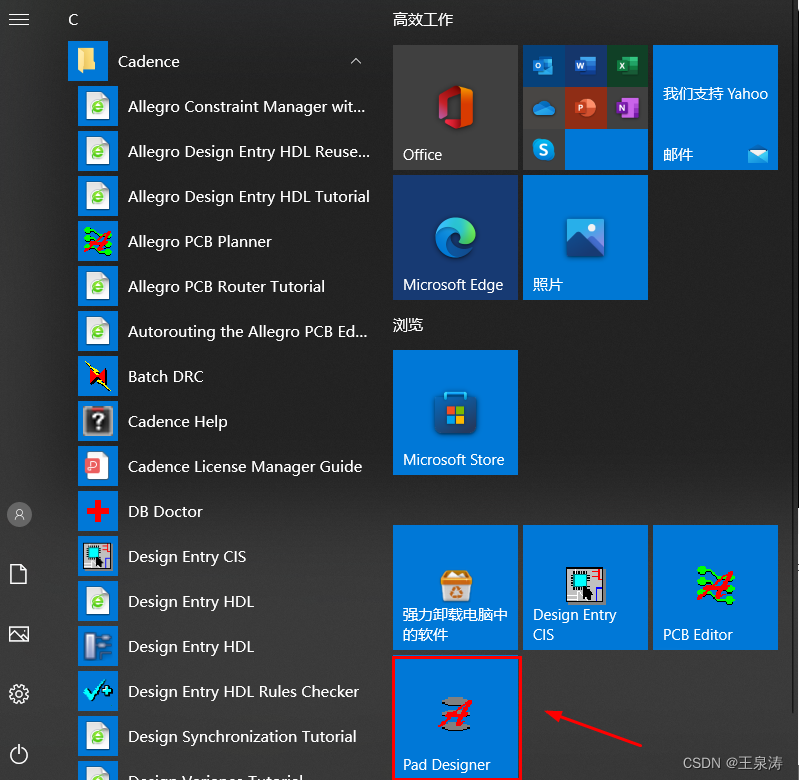Open DB Doctor from the list

pyautogui.click(x=165, y=511)
